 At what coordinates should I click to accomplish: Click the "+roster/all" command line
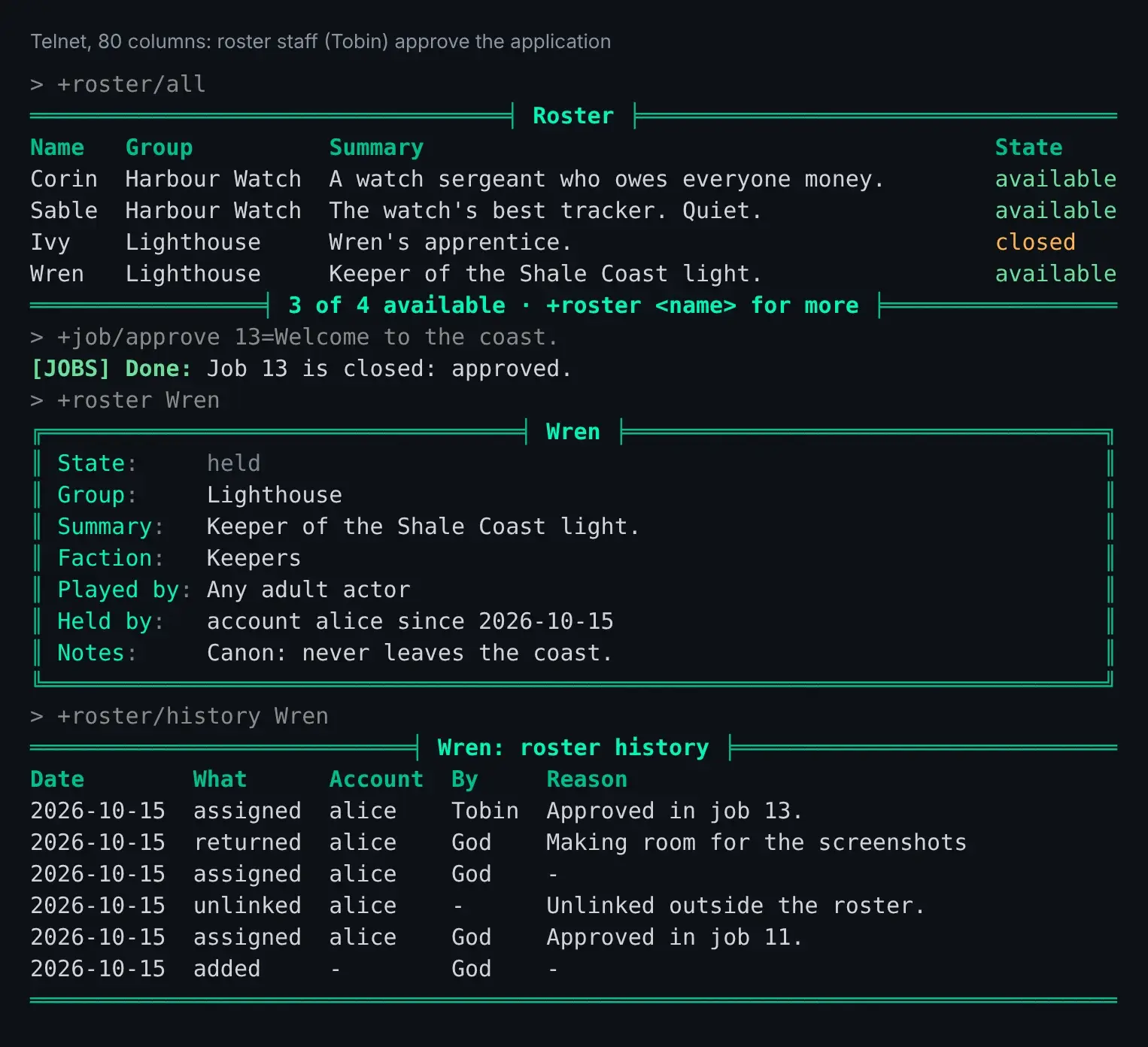[x=118, y=84]
